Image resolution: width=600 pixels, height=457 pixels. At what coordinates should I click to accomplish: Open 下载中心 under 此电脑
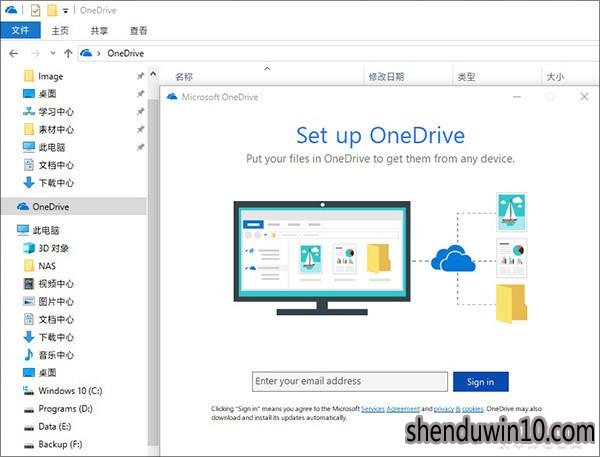[56, 337]
